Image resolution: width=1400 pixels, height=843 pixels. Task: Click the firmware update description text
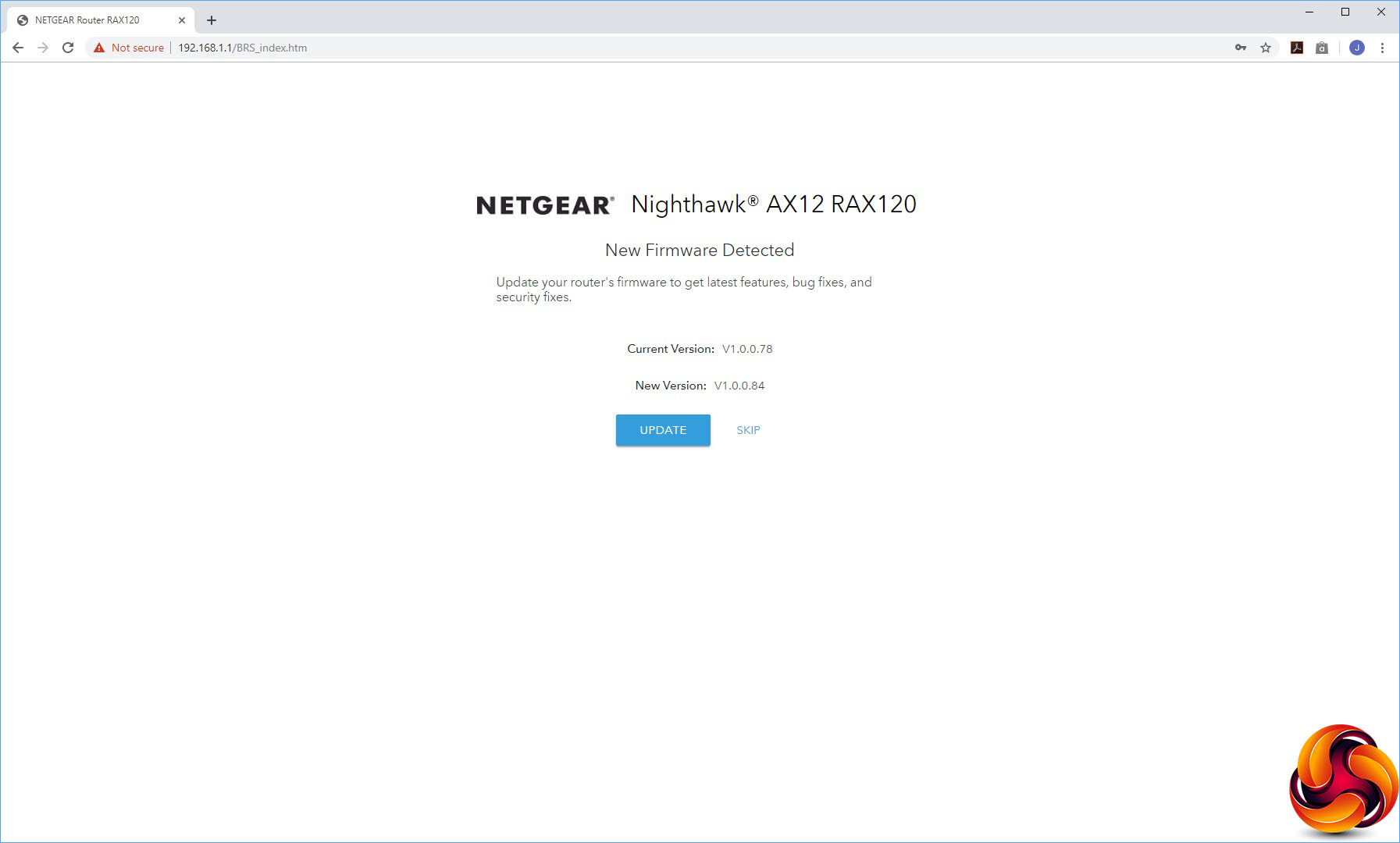coord(684,290)
